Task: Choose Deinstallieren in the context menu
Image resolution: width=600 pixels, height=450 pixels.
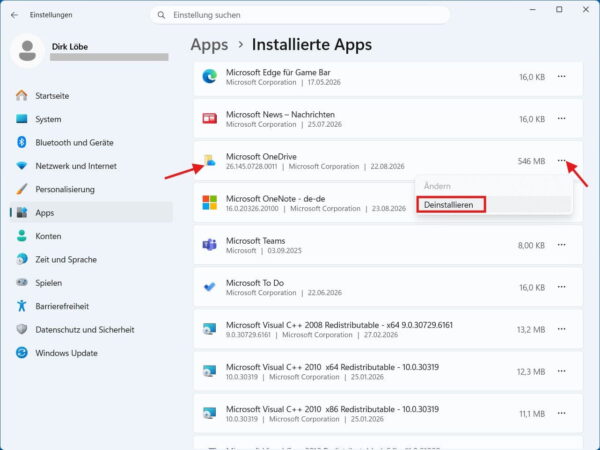Action: pos(494,205)
